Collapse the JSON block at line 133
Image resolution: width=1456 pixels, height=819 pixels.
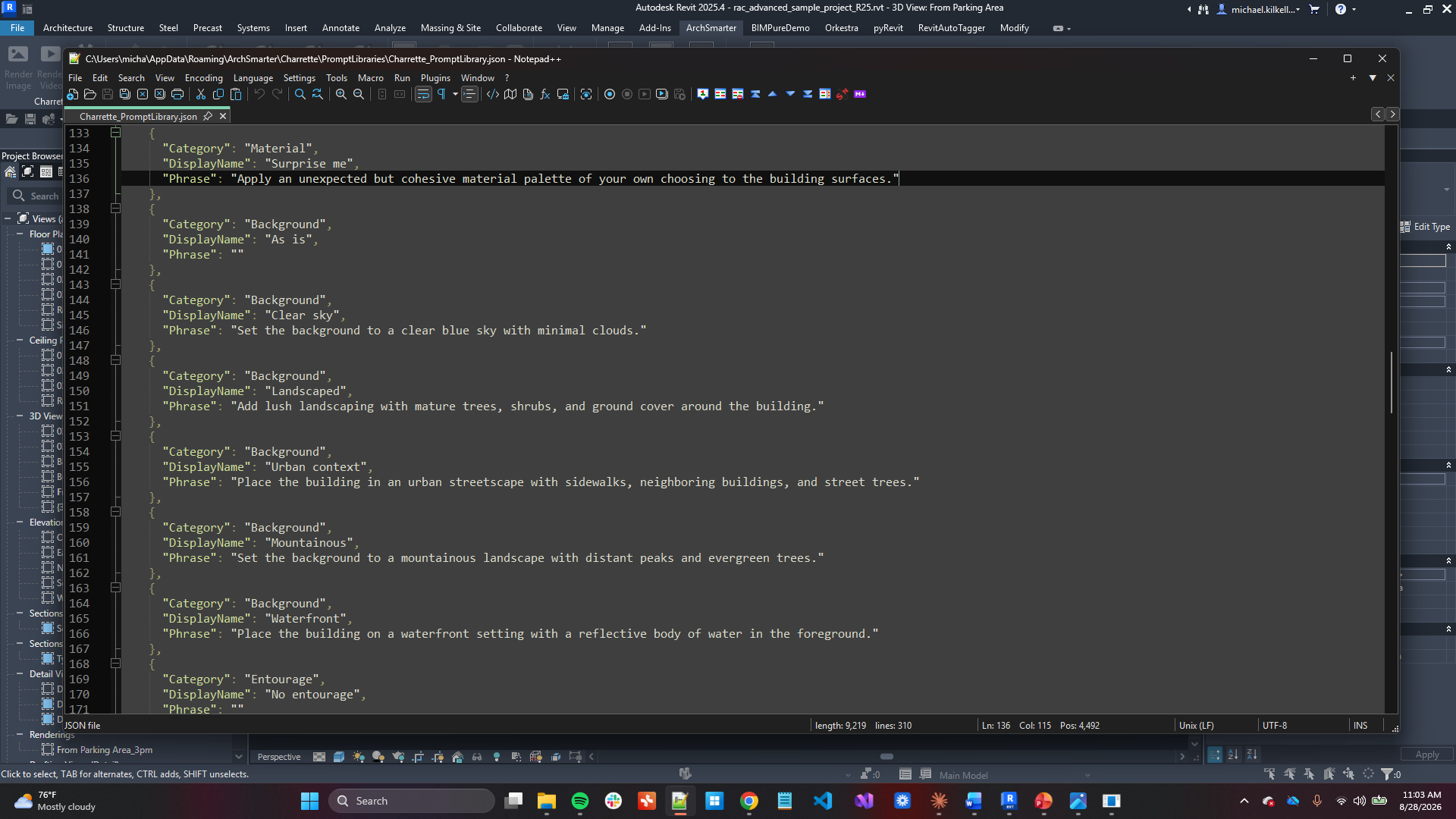[115, 133]
